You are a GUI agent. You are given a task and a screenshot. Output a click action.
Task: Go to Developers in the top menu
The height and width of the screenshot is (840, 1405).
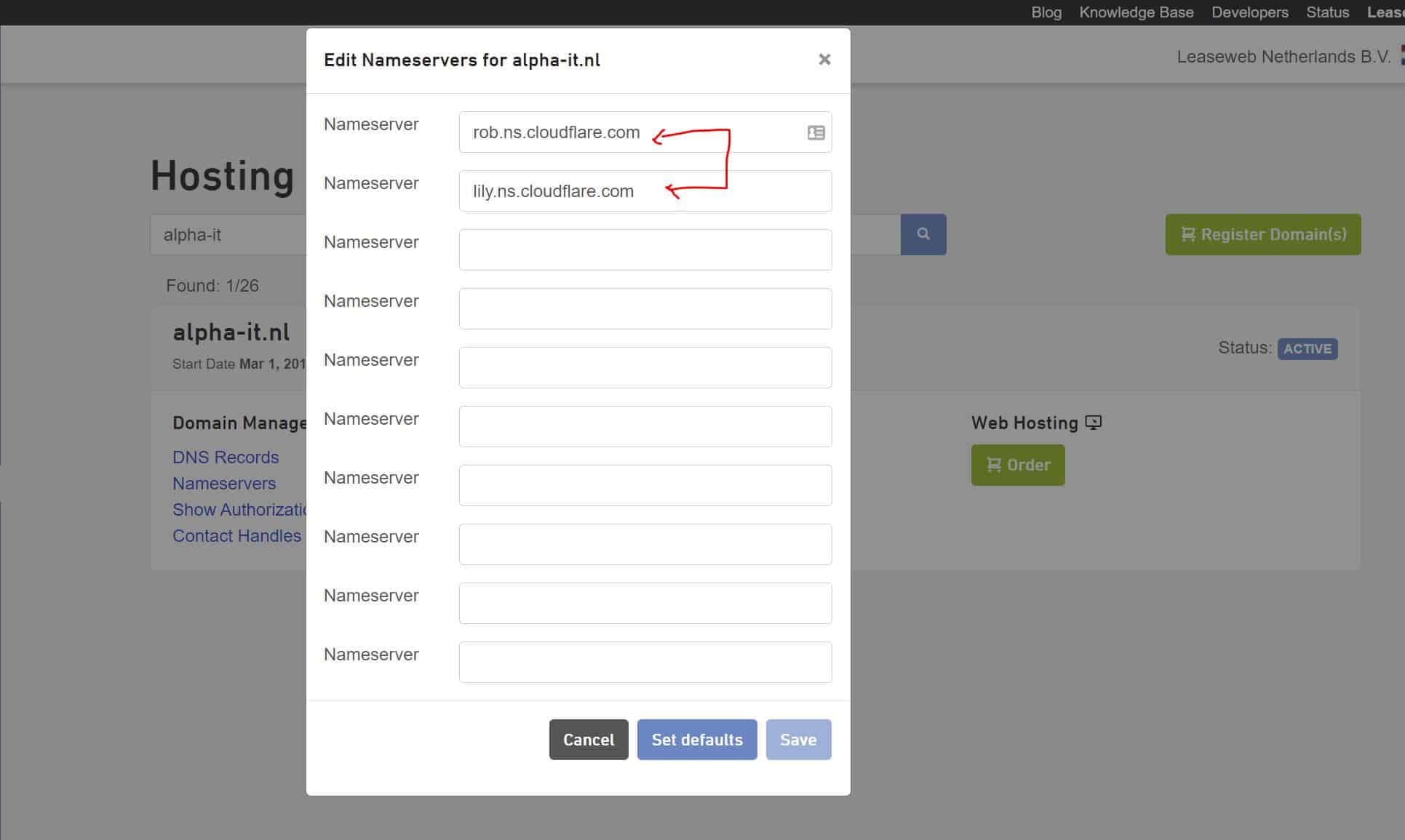[x=1249, y=12]
